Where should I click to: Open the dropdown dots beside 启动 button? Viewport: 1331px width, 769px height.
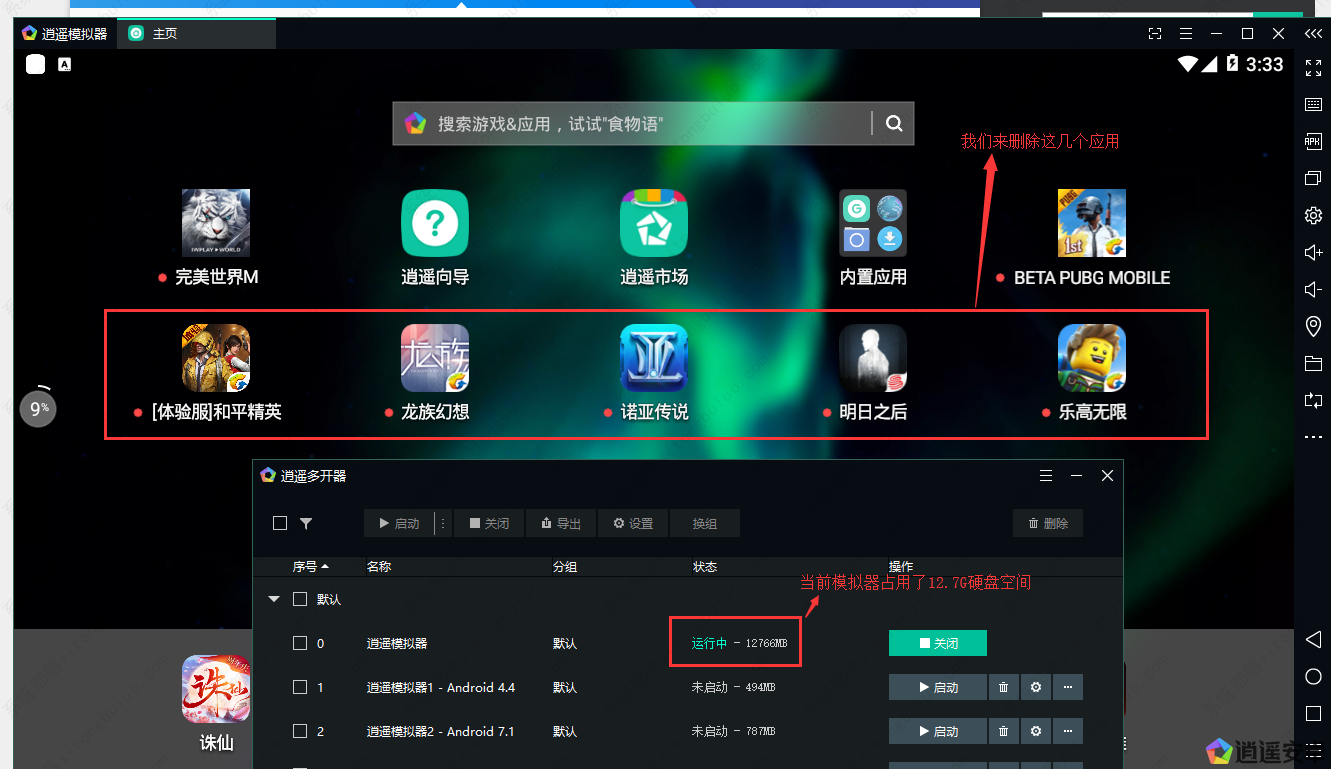[443, 523]
